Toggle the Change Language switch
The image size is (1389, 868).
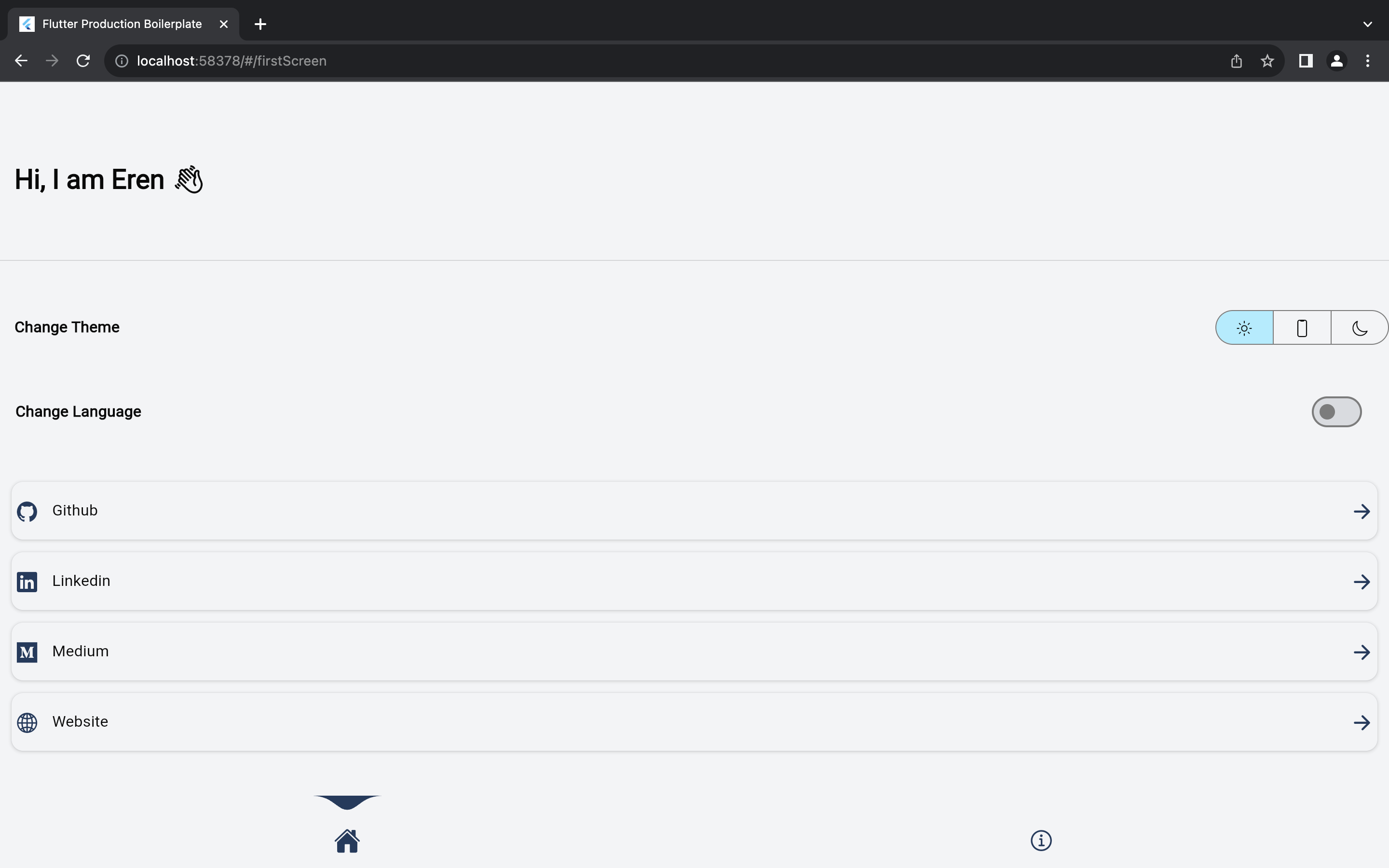1336,412
